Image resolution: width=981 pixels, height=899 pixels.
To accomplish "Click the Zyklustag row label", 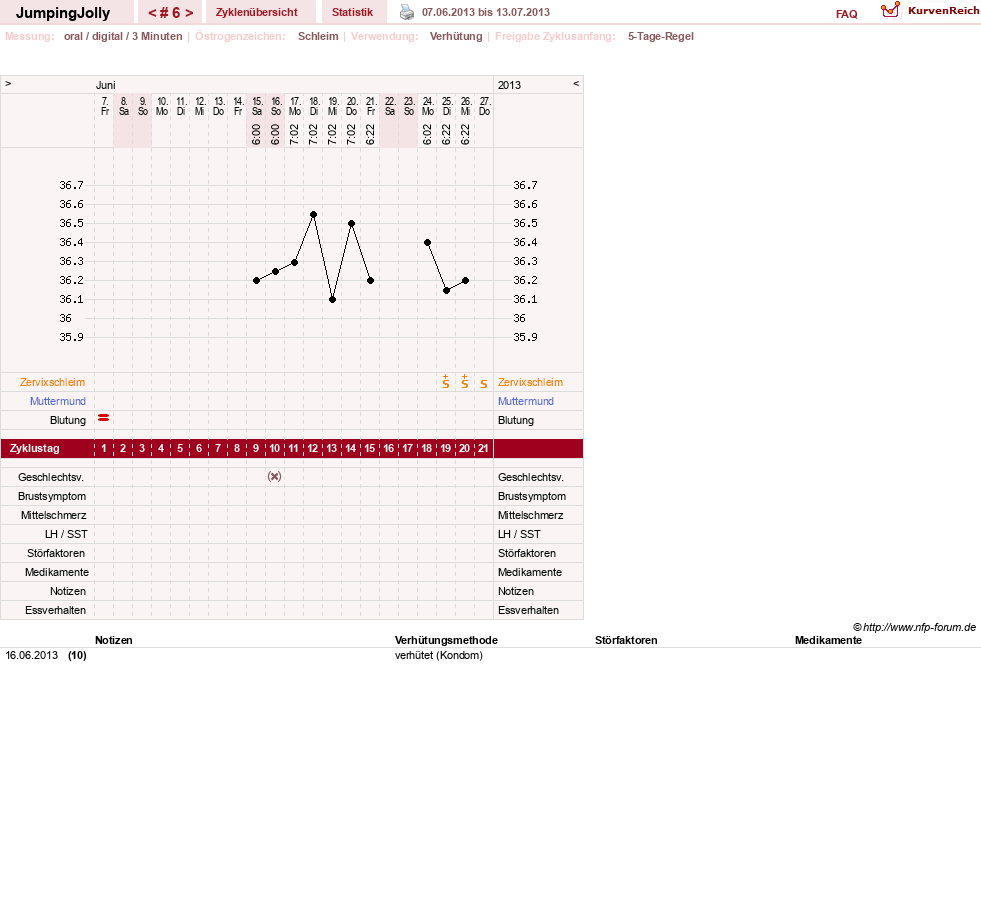I will coord(34,449).
